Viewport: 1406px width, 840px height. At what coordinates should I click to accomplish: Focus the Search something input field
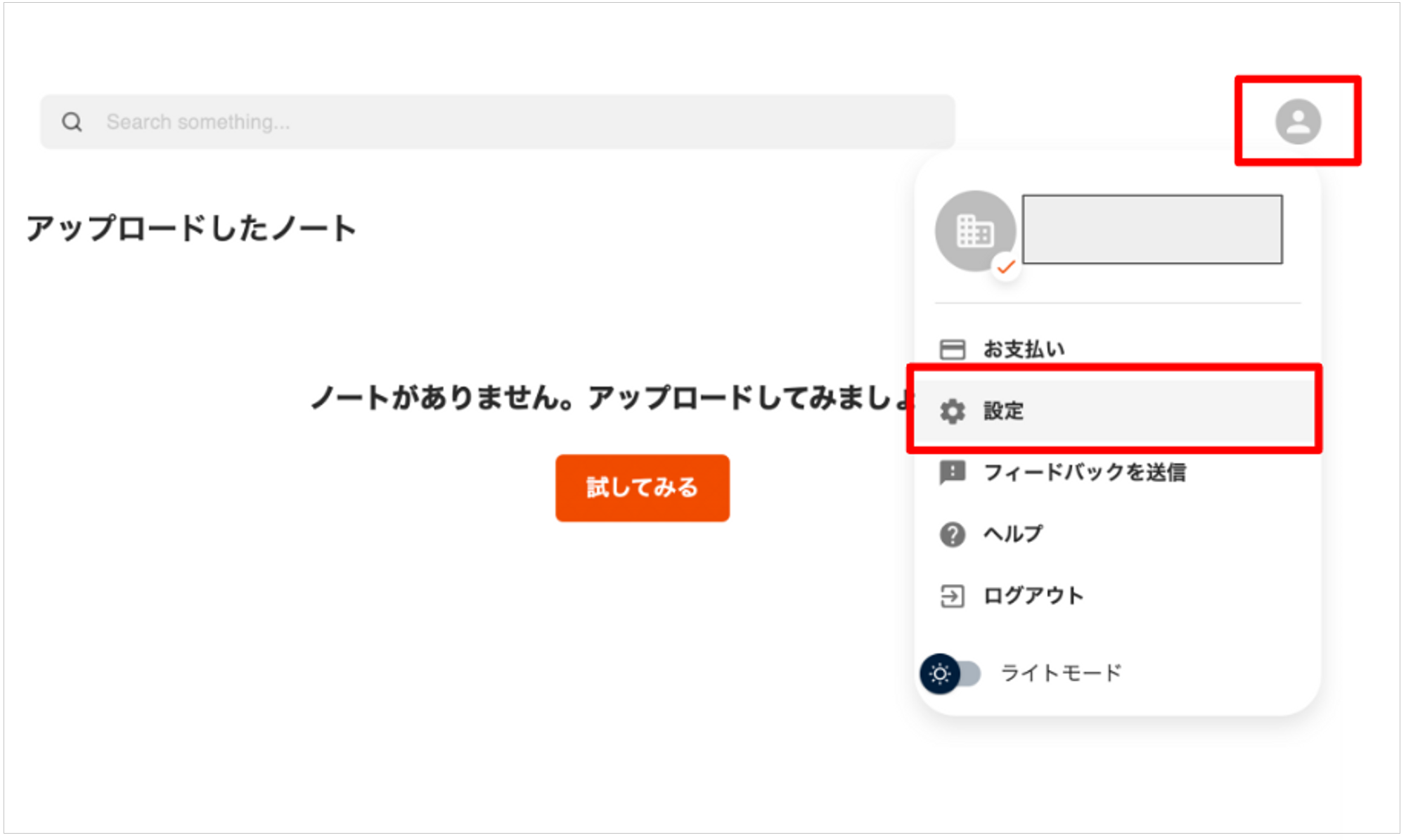[498, 122]
